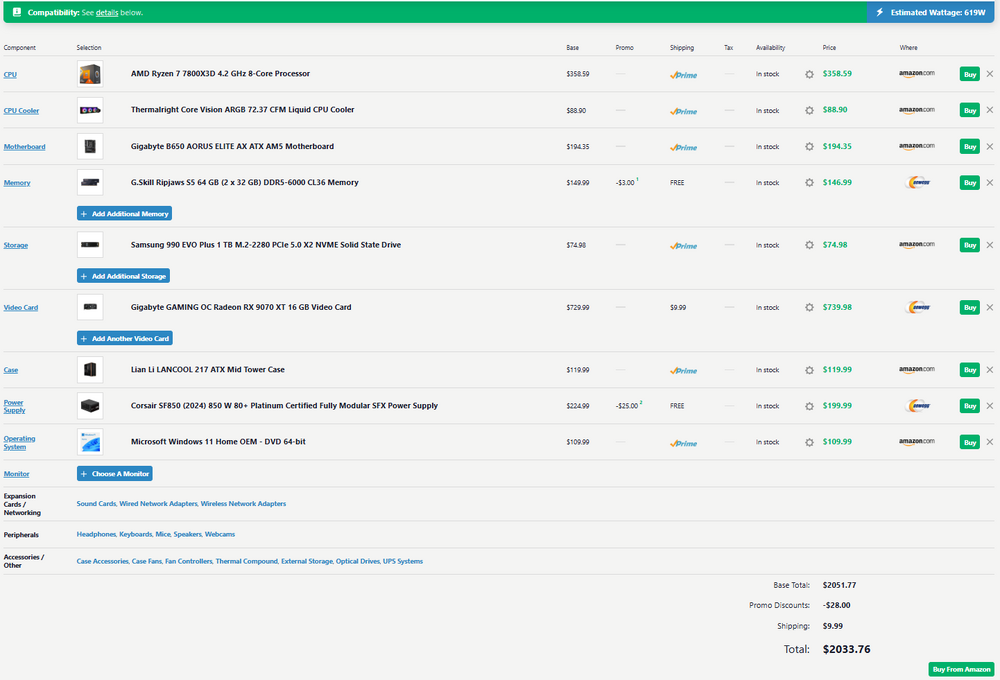
Task: Open the compatibility details link
Action: tap(106, 13)
